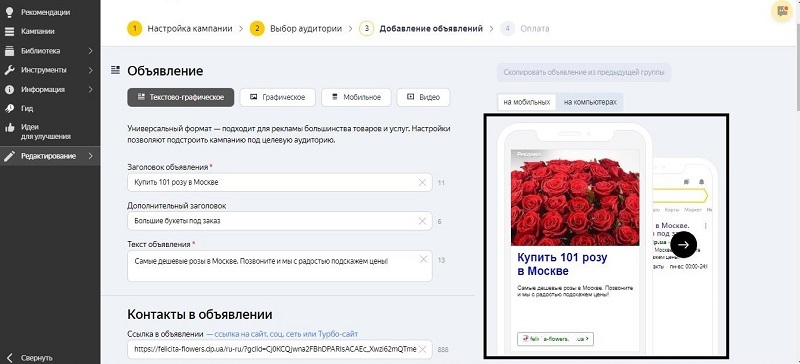The image size is (800, 364).
Task: Select Мобильное ad format
Action: (356, 97)
